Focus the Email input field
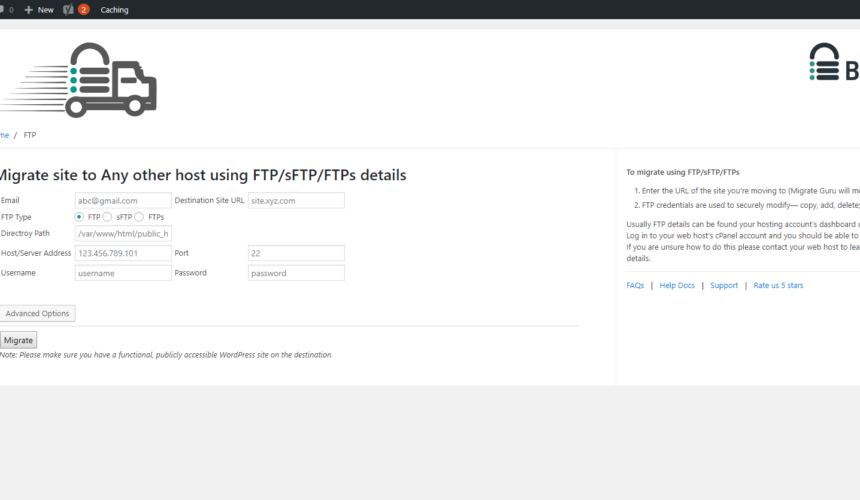This screenshot has height=500, width=860. pos(123,201)
